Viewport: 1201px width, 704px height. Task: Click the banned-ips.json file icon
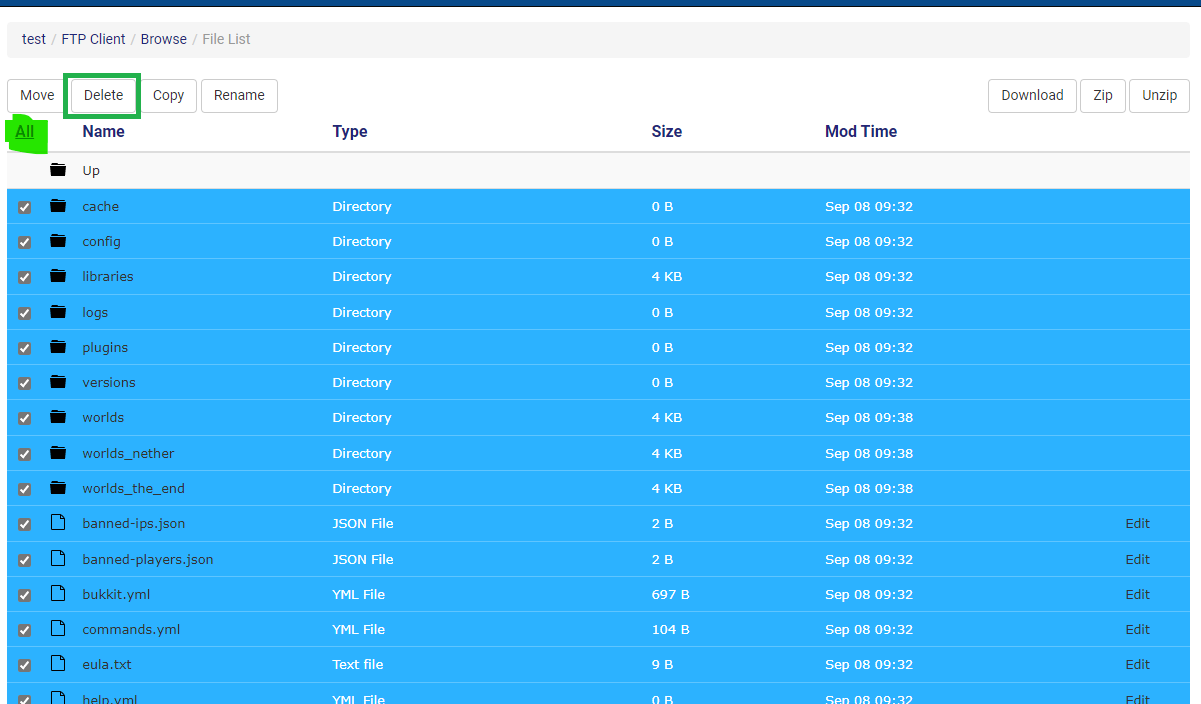(58, 523)
